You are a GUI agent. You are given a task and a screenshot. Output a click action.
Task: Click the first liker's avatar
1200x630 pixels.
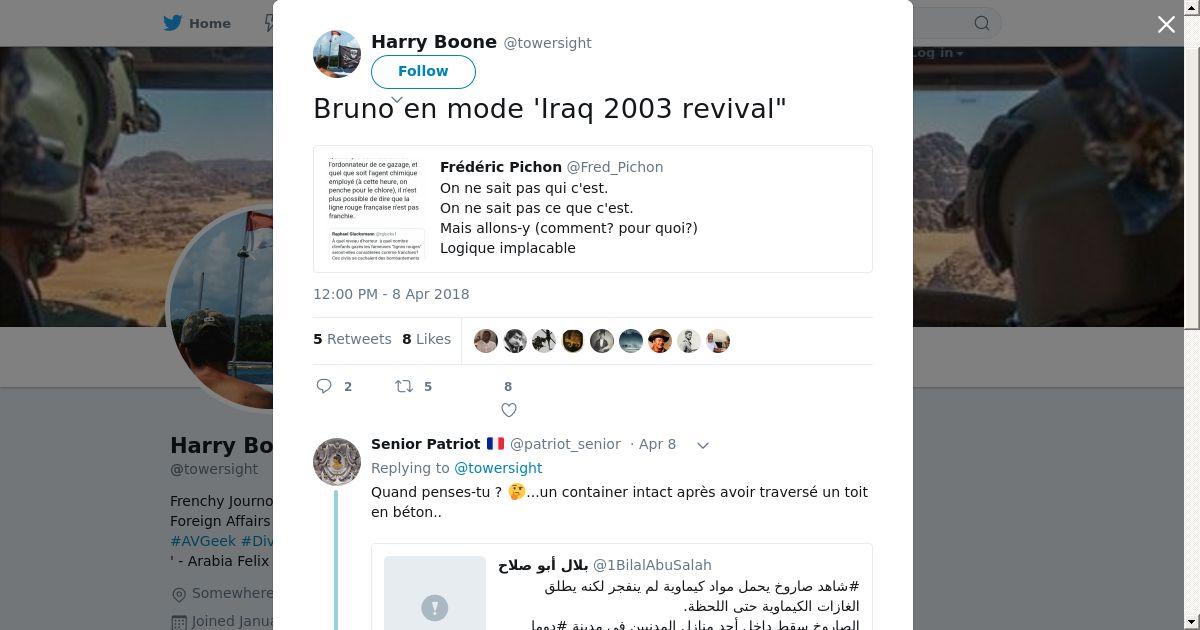tap(486, 341)
